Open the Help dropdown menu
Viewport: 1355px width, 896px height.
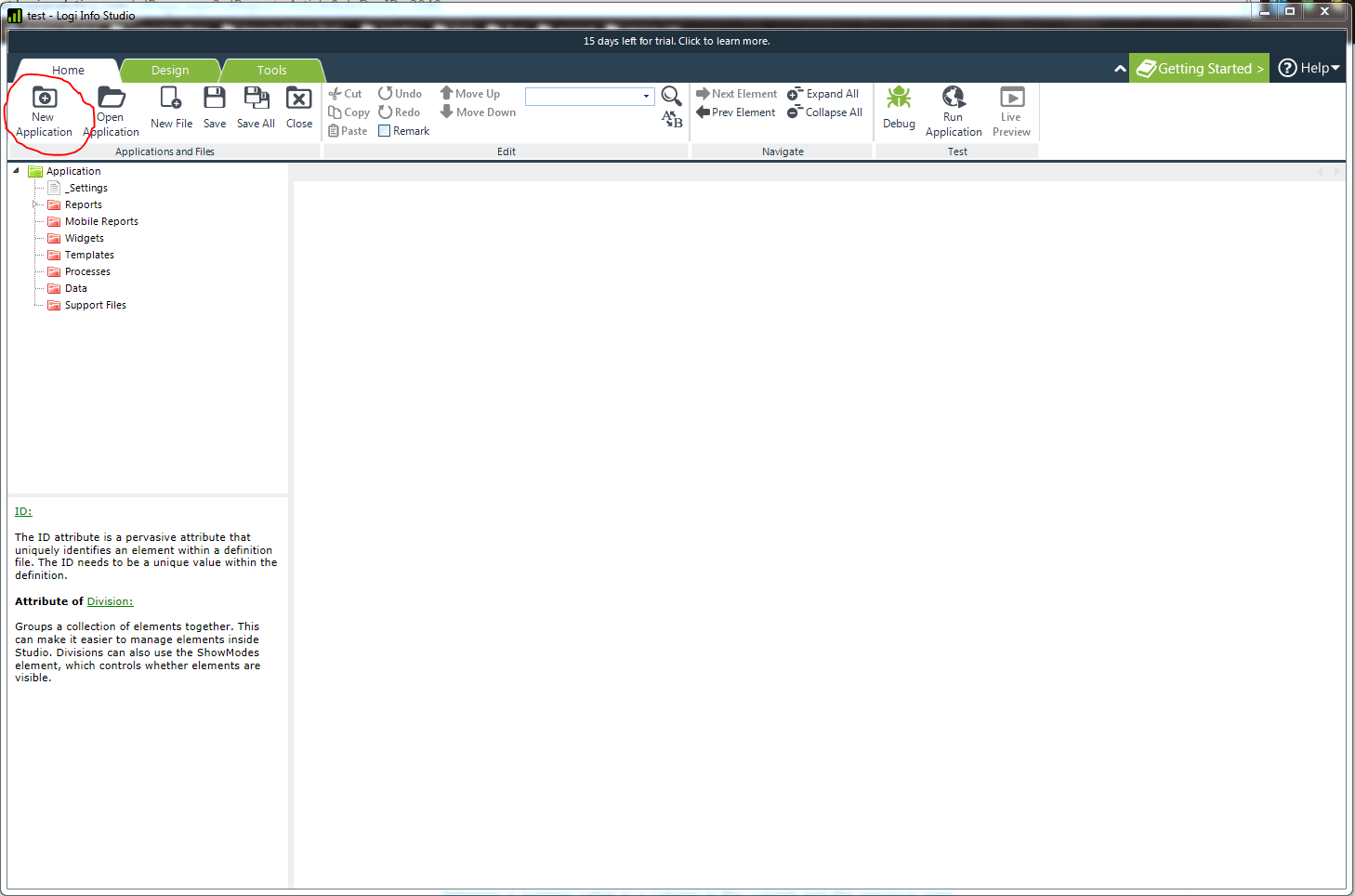[x=1309, y=68]
